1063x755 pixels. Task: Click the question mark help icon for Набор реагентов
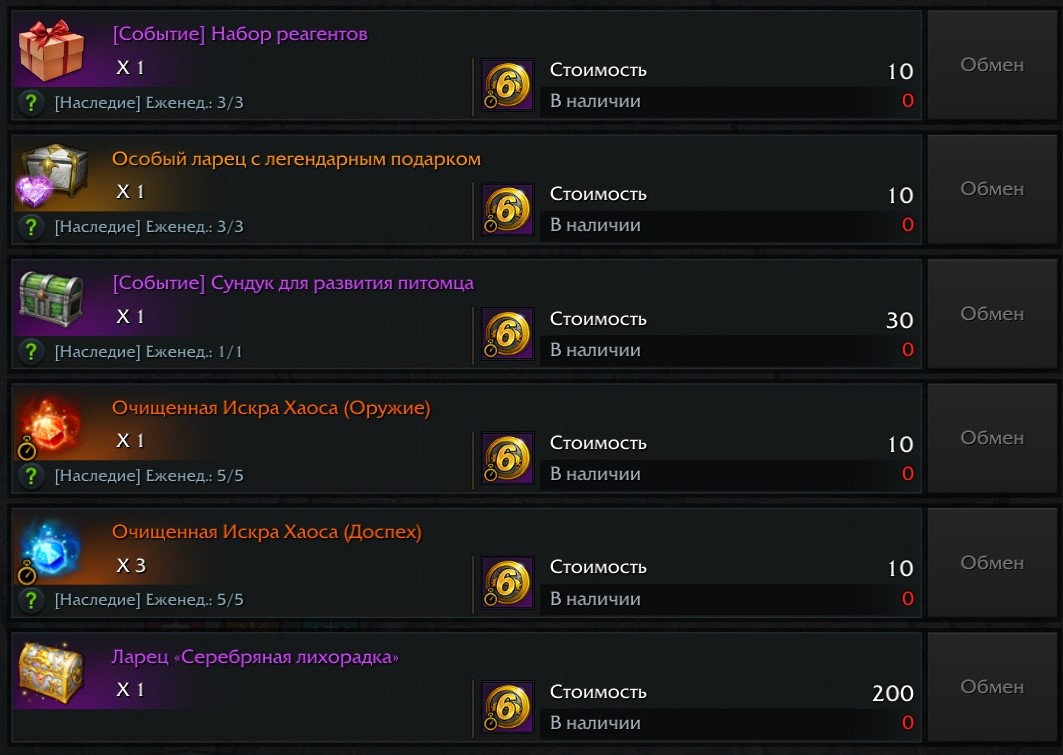point(32,102)
